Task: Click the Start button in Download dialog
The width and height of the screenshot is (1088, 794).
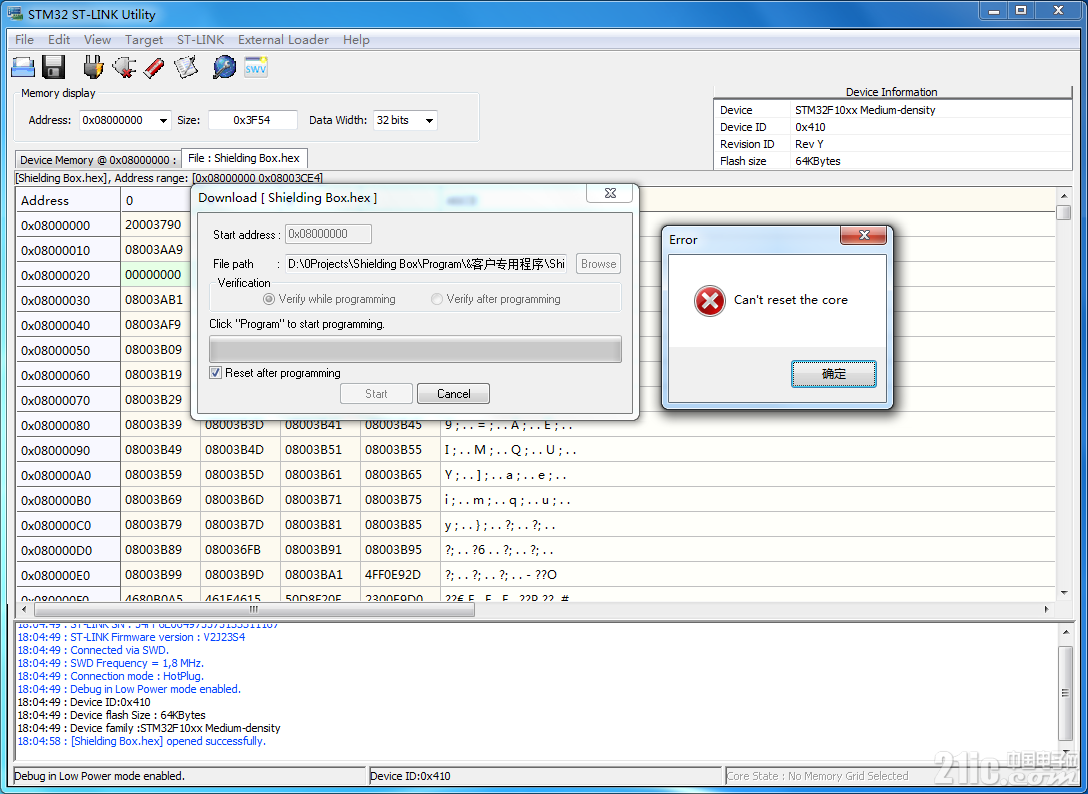Action: tap(376, 394)
